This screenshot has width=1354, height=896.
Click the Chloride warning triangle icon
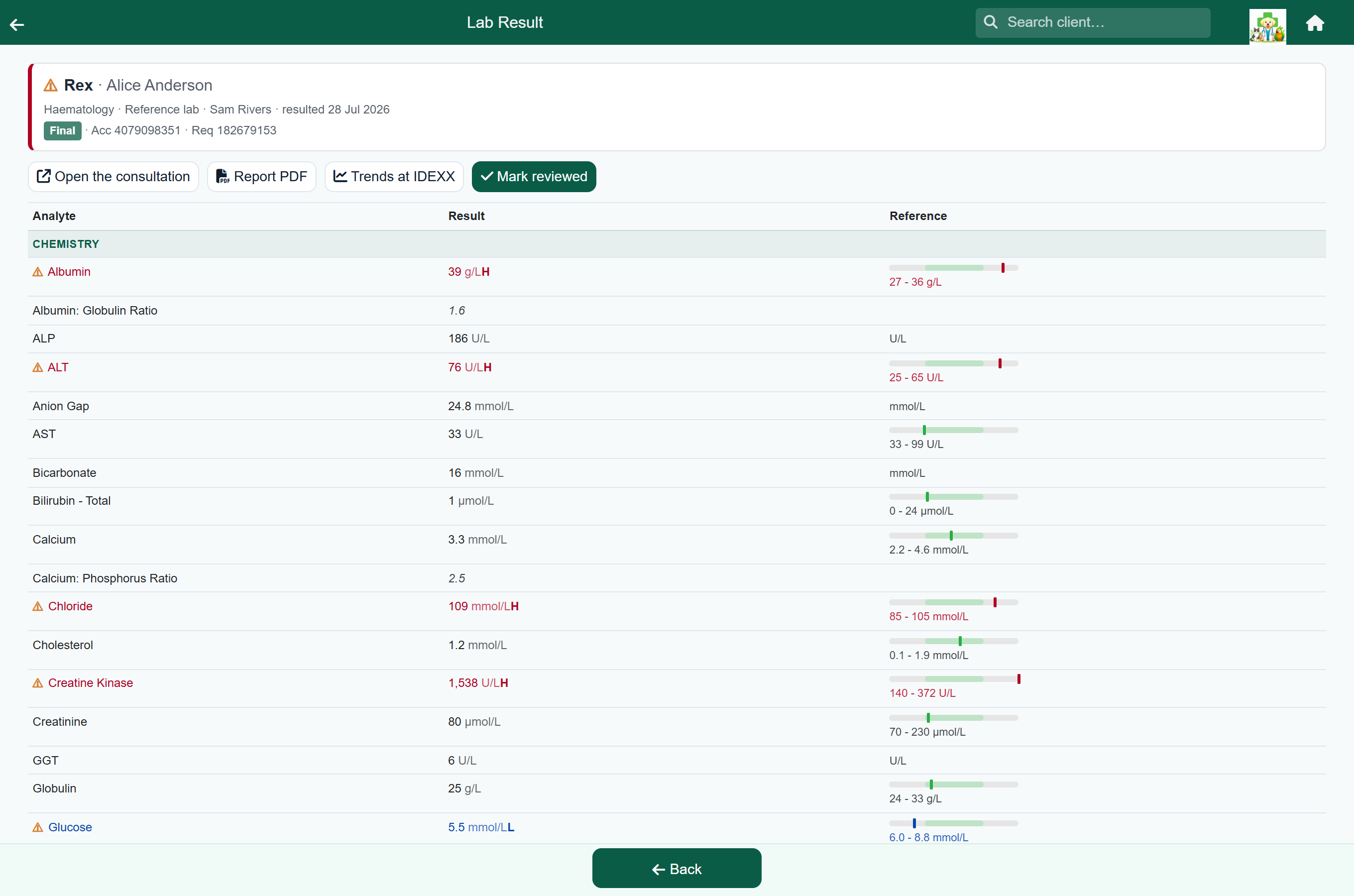[x=38, y=606]
